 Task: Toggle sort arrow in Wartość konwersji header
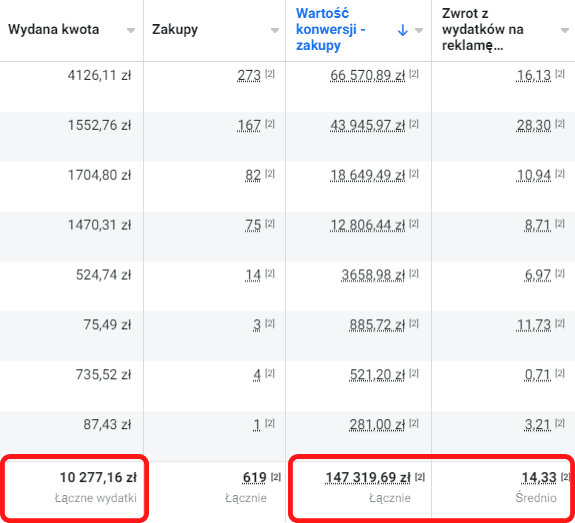point(403,30)
